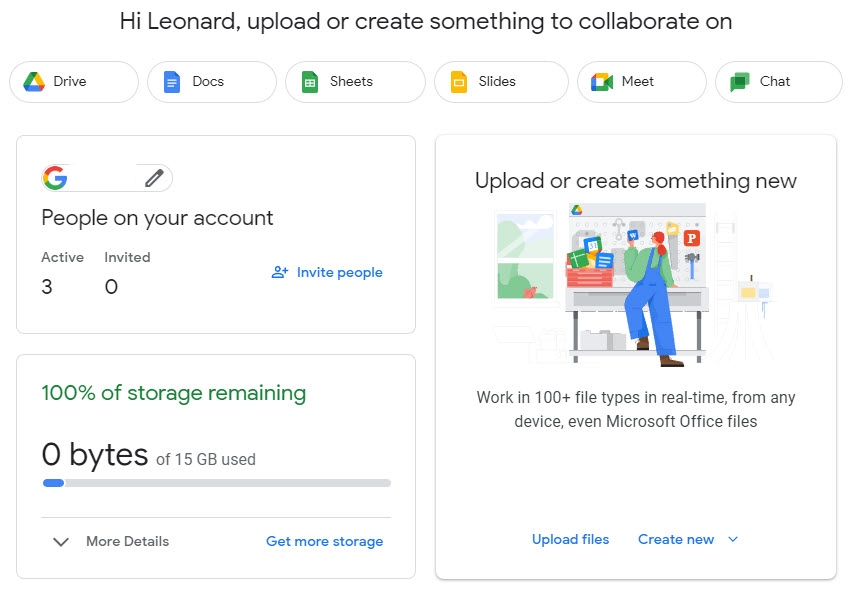Click the storage usage progress bar
The width and height of the screenshot is (848, 590).
pos(216,483)
